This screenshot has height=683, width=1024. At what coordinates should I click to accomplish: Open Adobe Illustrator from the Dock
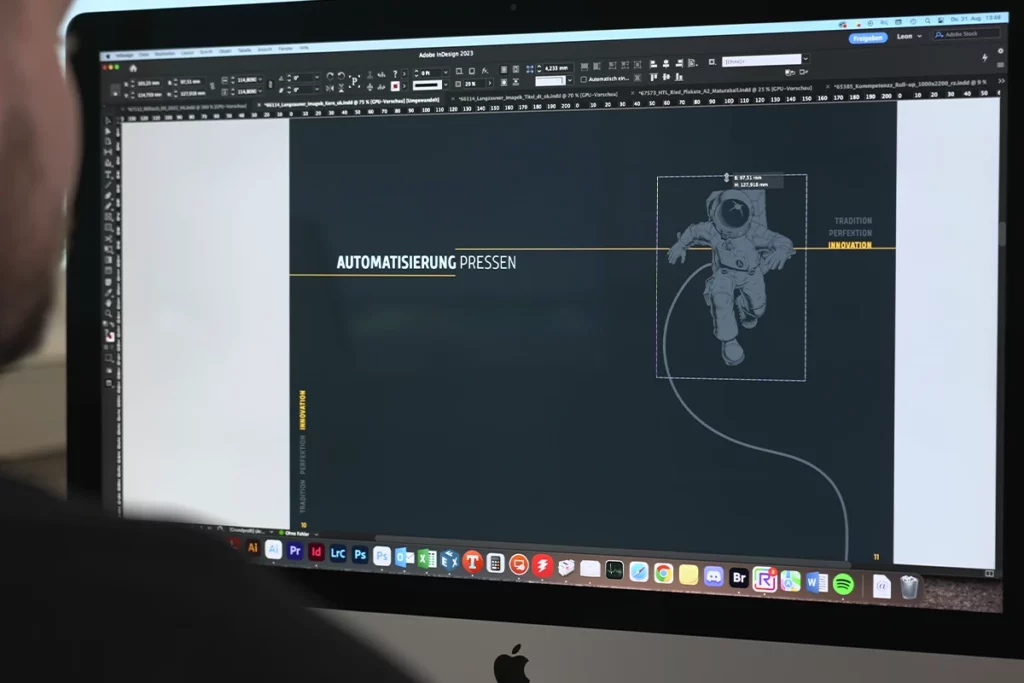[252, 548]
